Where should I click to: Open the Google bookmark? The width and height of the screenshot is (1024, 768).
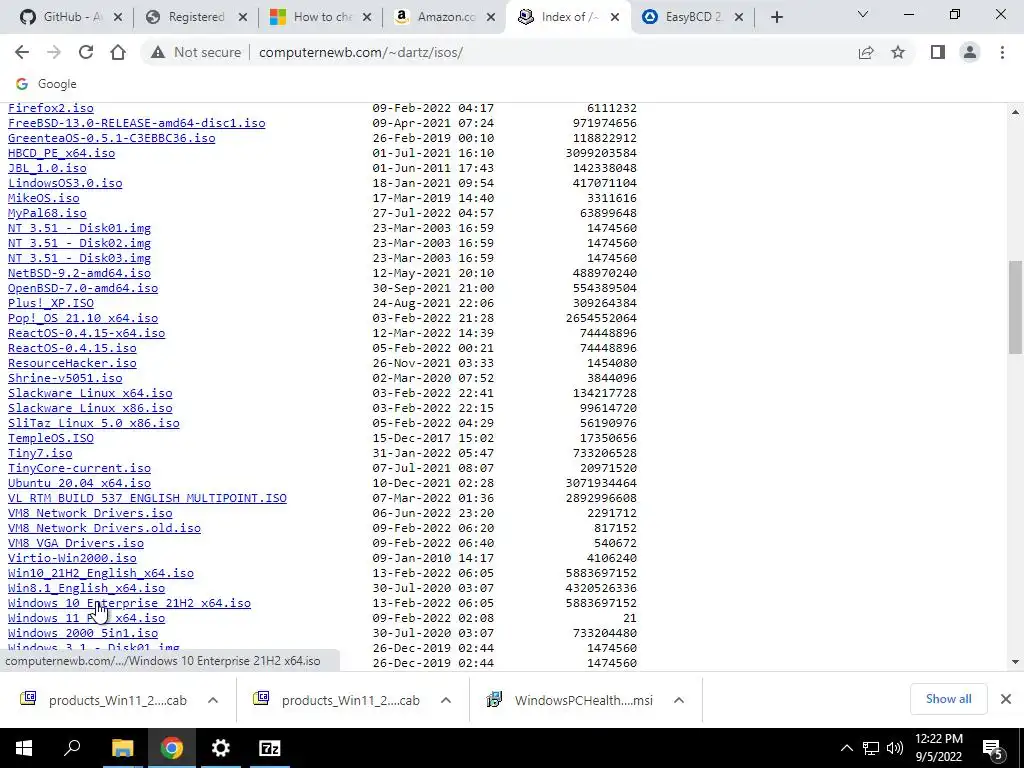pos(46,84)
